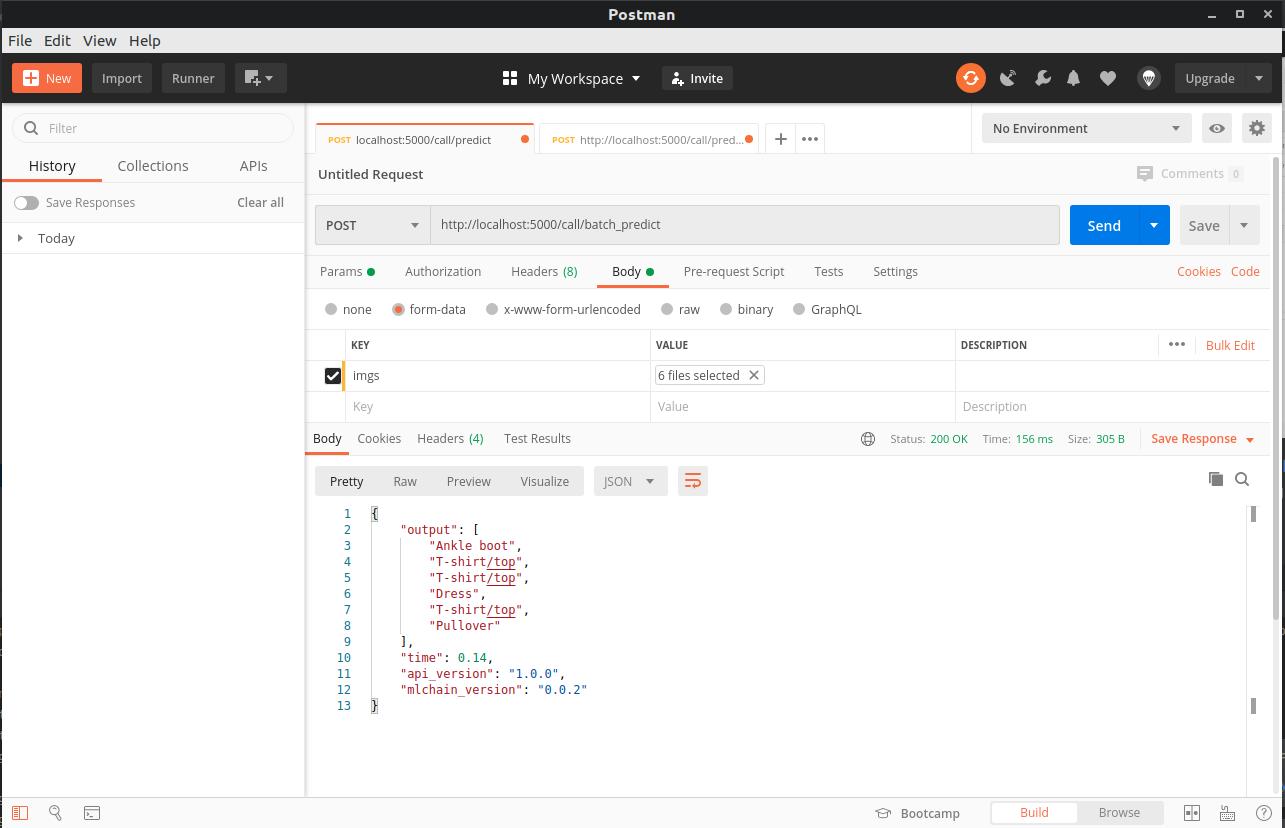Open the tab options ellipsis menu
The image size is (1285, 828).
pyautogui.click(x=810, y=139)
